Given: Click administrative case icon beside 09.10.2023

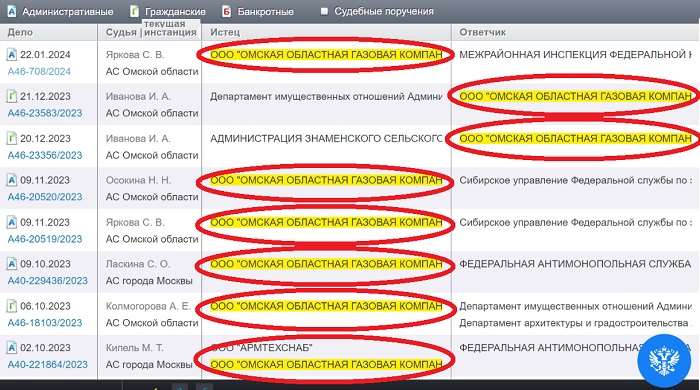Looking at the screenshot, I should (12, 264).
